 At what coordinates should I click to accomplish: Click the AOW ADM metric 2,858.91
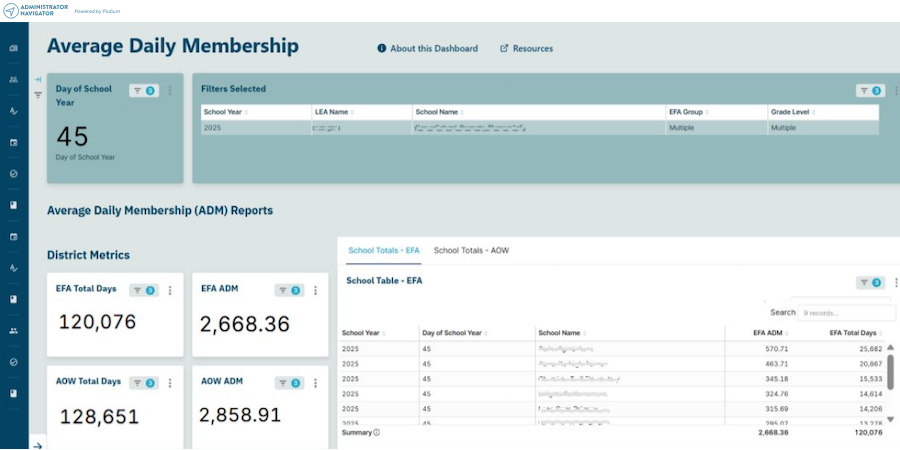[240, 414]
